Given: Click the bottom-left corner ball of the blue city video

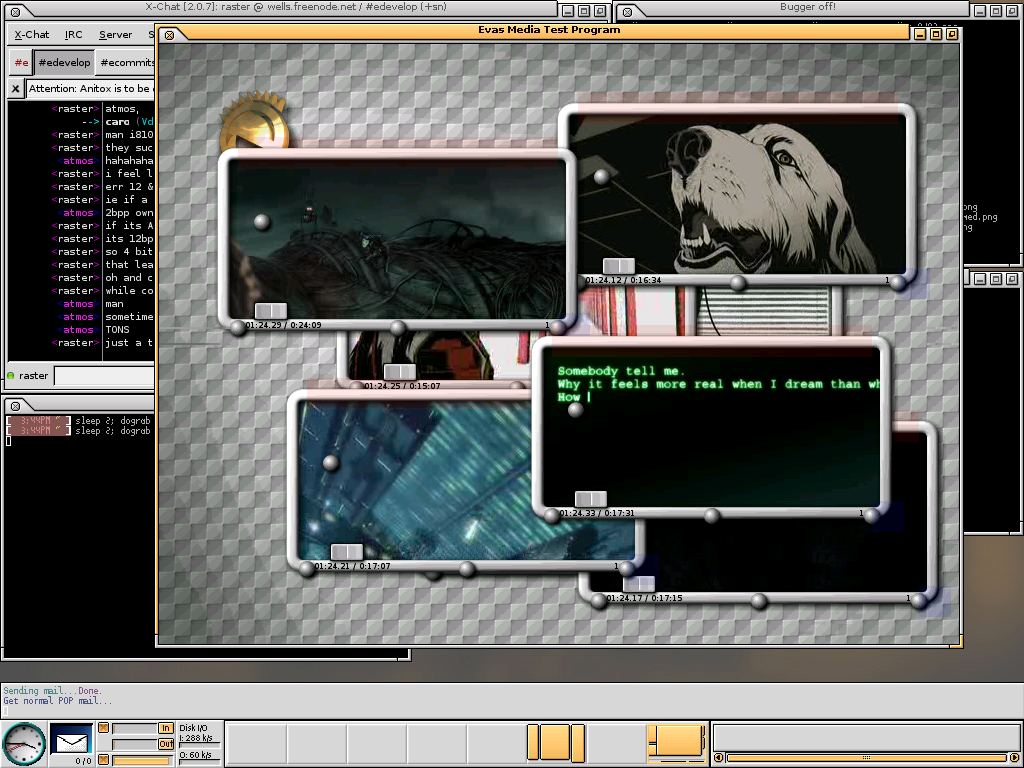Looking at the screenshot, I should [x=307, y=569].
